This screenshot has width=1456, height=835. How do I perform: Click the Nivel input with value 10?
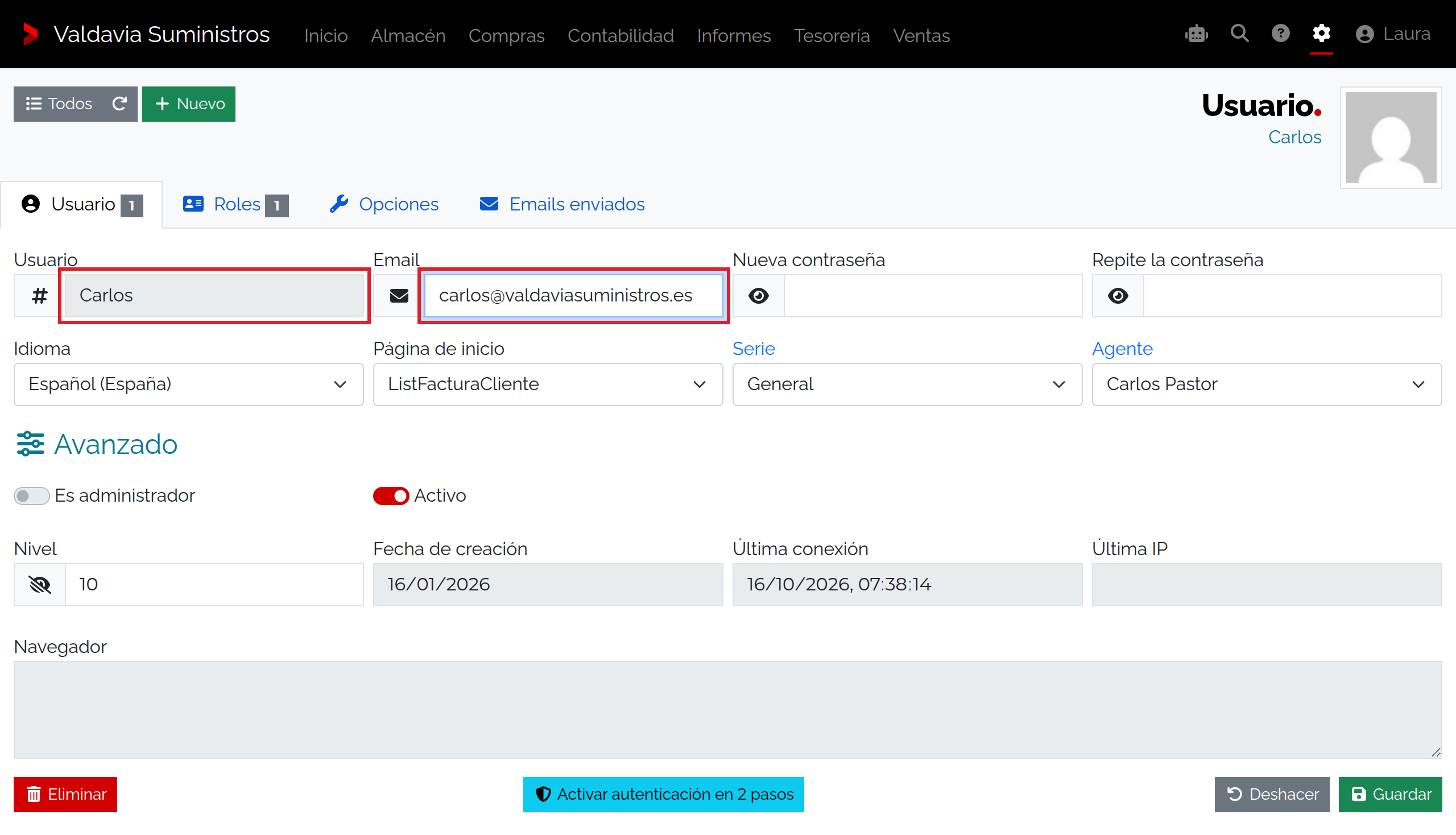[x=214, y=584]
